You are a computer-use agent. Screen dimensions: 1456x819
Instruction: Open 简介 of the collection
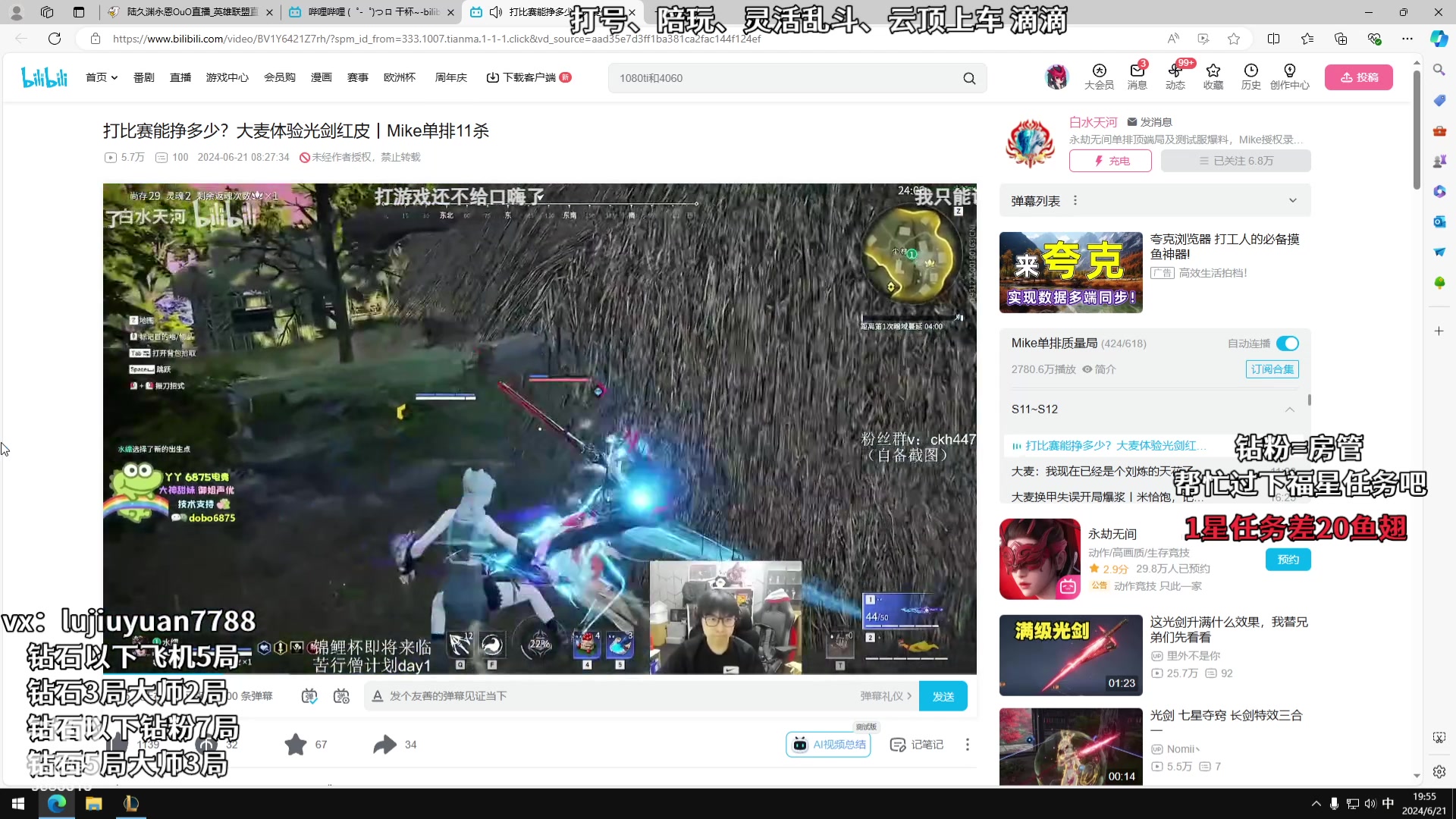[x=1099, y=369]
